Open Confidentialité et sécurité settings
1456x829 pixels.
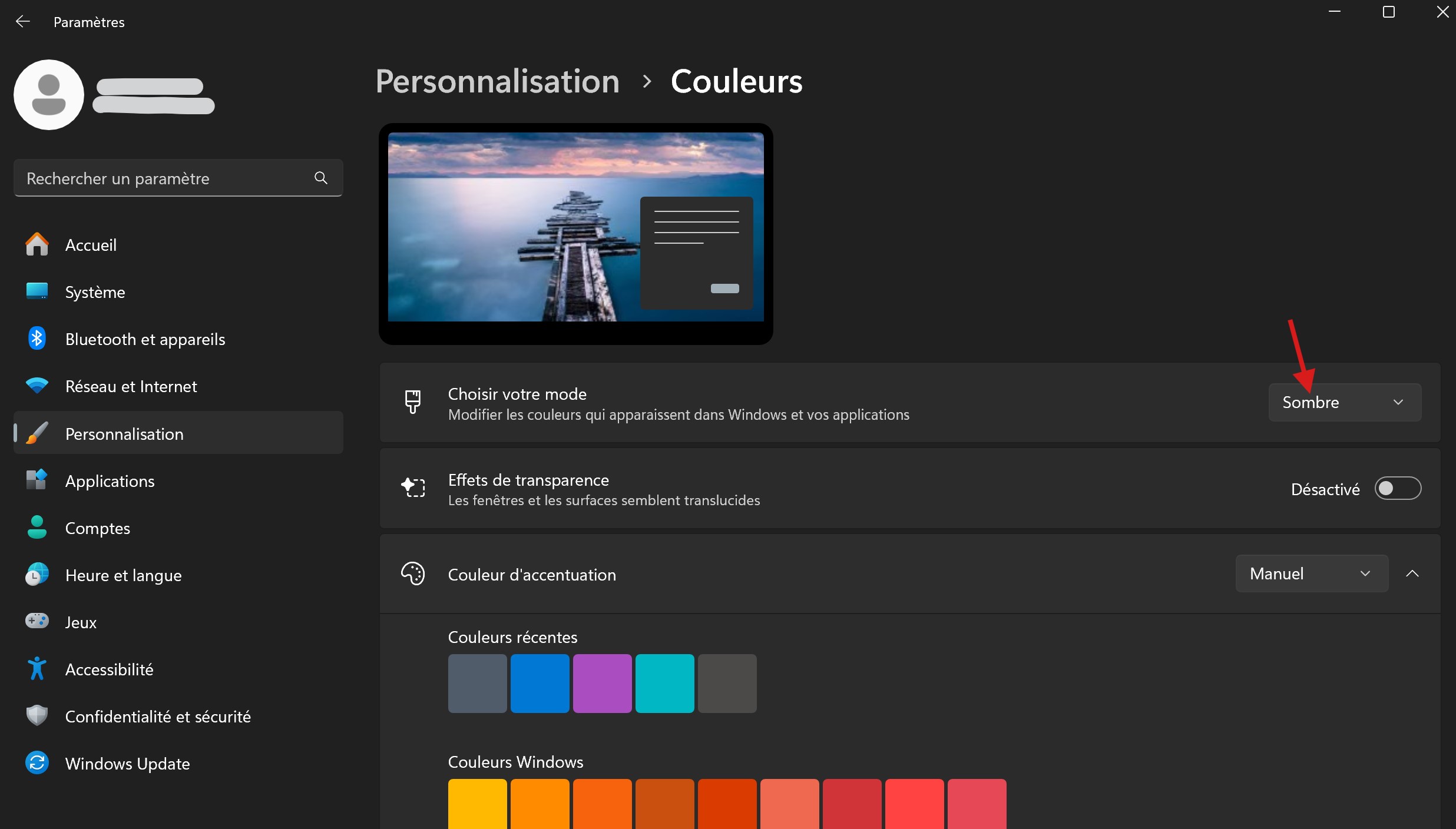click(x=178, y=716)
